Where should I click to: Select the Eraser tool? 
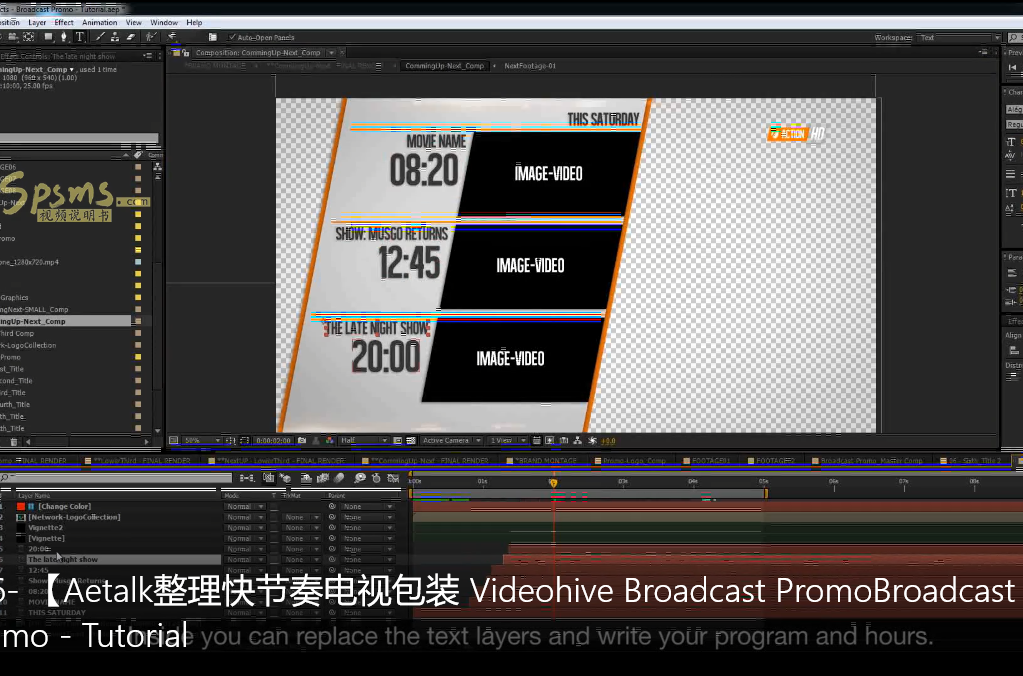click(x=130, y=37)
